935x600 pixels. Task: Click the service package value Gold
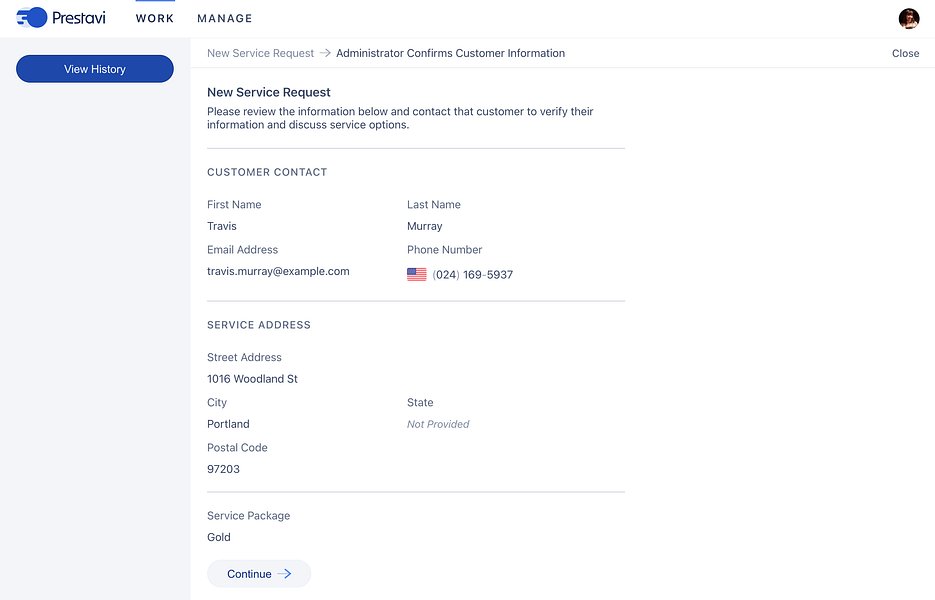219,537
